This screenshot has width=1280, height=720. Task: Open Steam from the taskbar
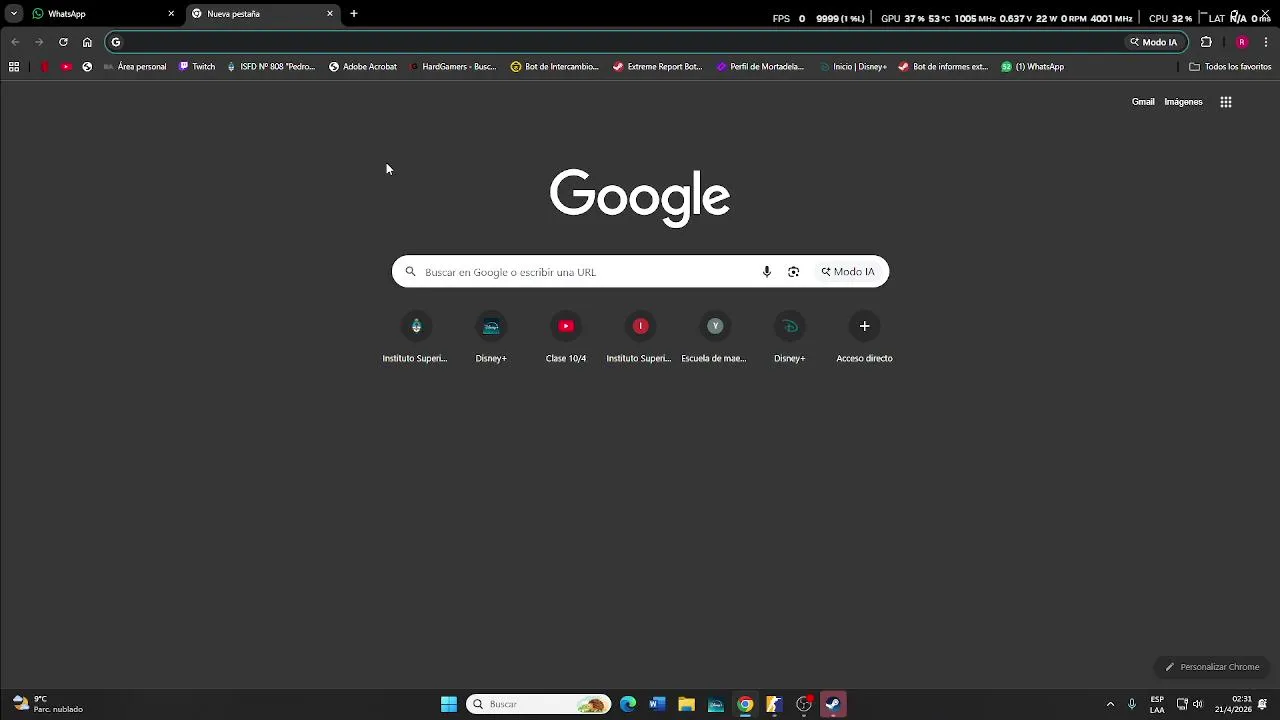coord(833,704)
